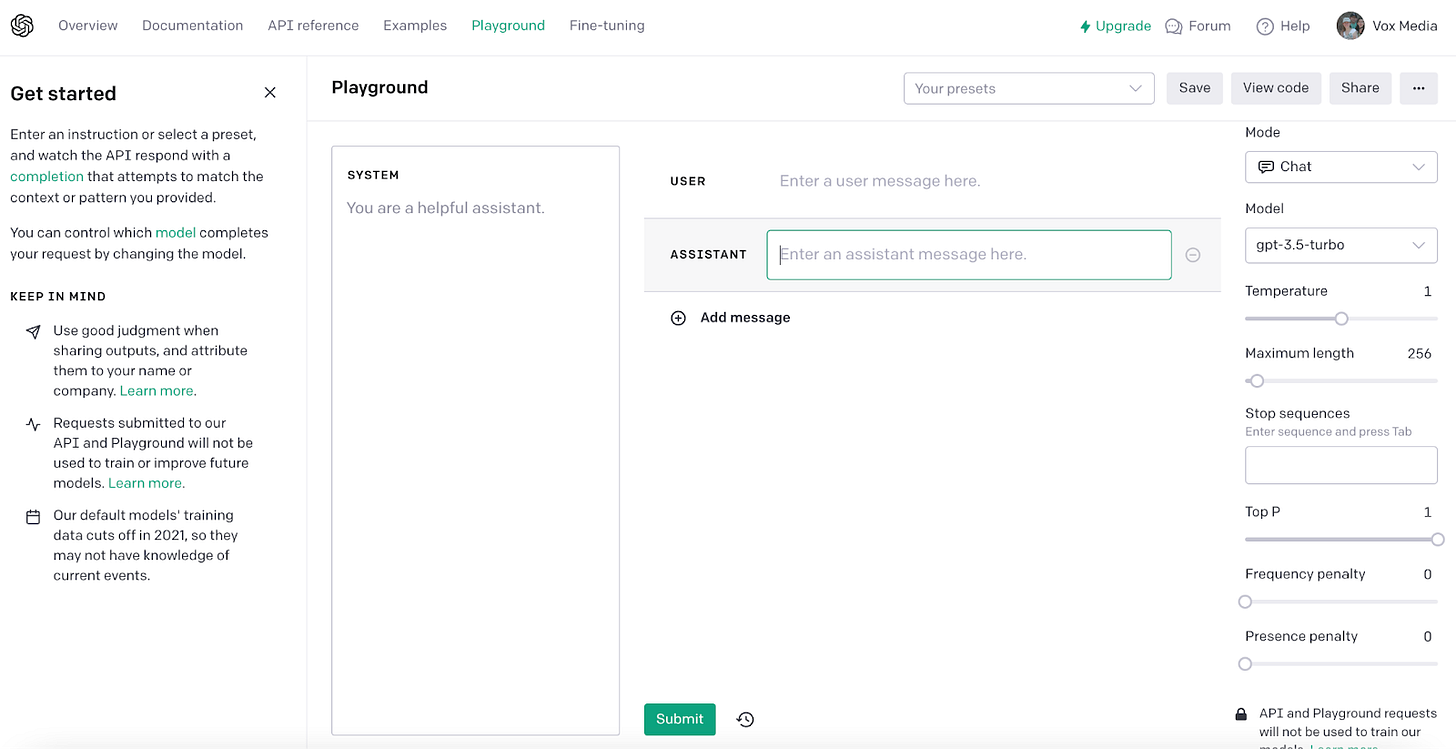Switch to the Examples tab

tap(415, 26)
